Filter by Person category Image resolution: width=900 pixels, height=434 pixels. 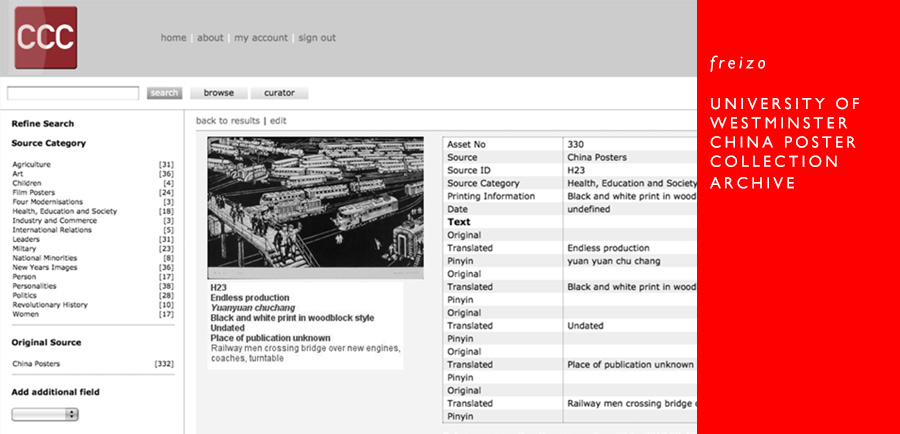click(24, 277)
